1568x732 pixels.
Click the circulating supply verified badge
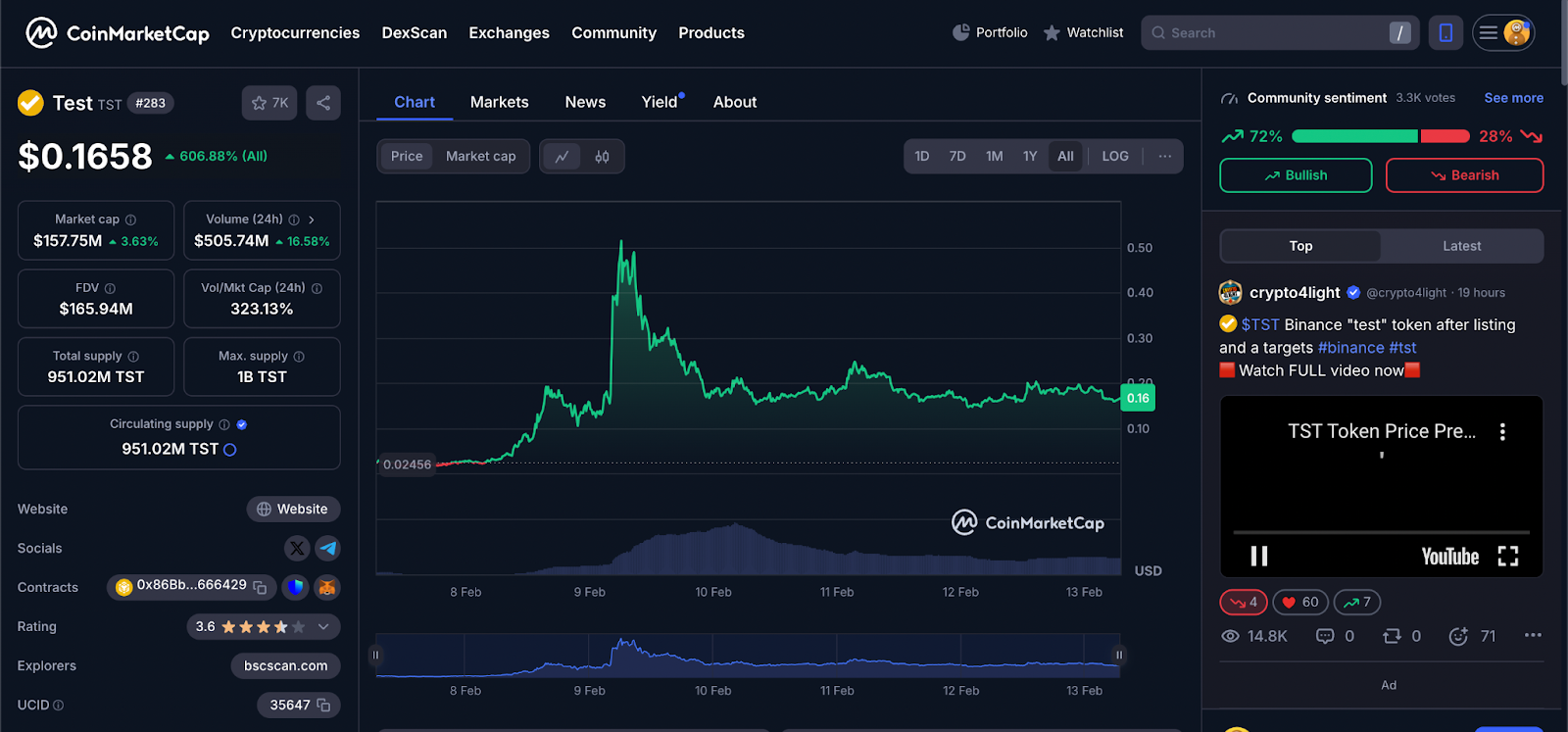[x=242, y=424]
